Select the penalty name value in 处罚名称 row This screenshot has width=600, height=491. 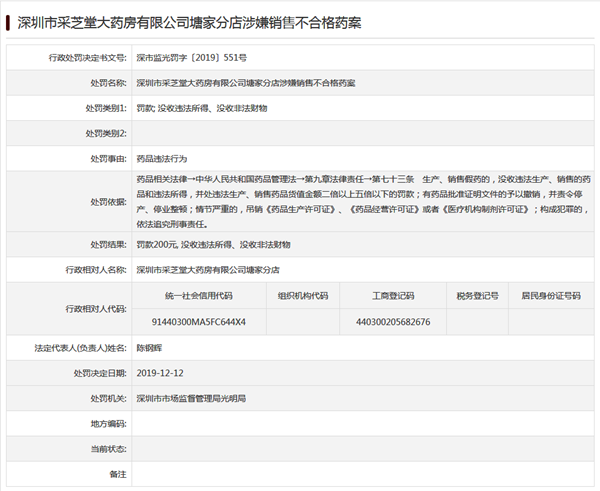click(x=246, y=83)
